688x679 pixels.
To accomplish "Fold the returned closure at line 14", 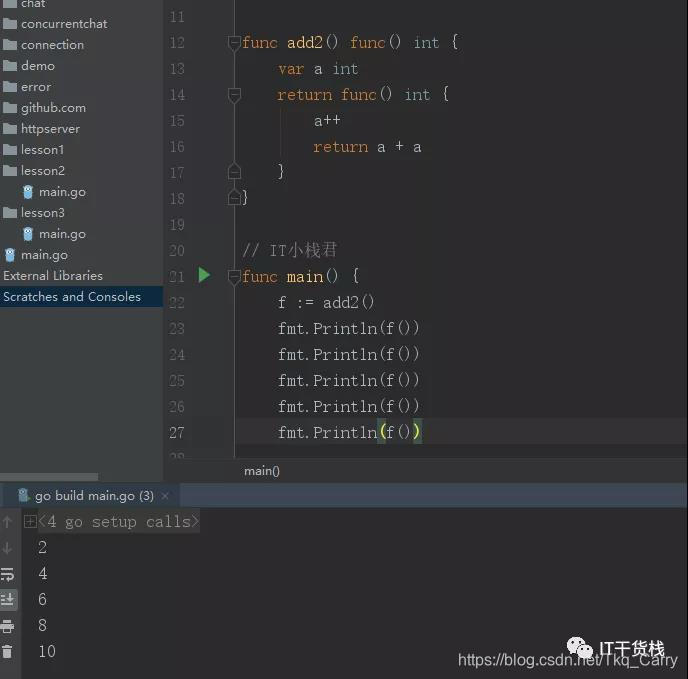I will pos(234,95).
